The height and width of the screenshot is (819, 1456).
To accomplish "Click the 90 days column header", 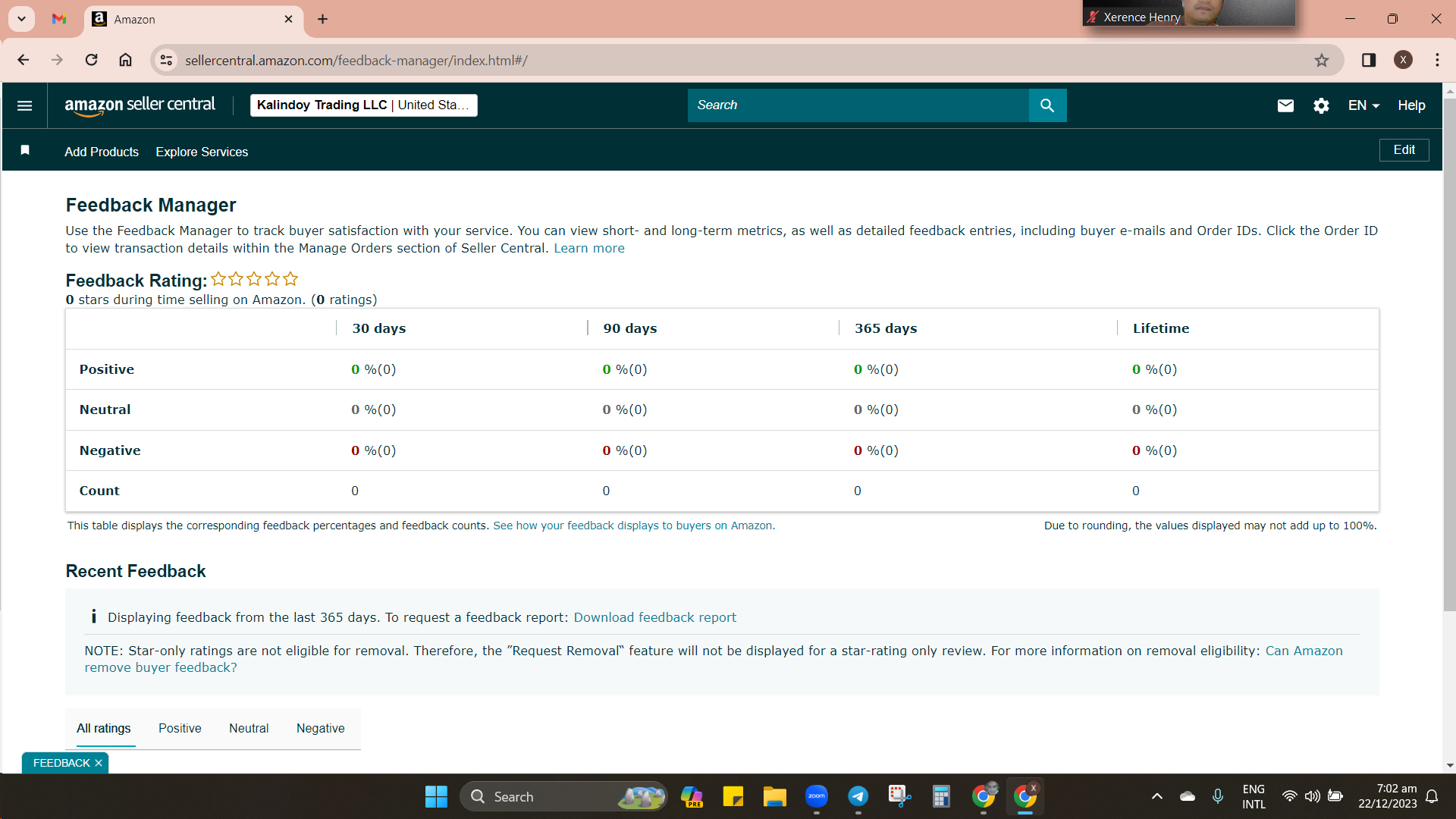I will [x=630, y=328].
